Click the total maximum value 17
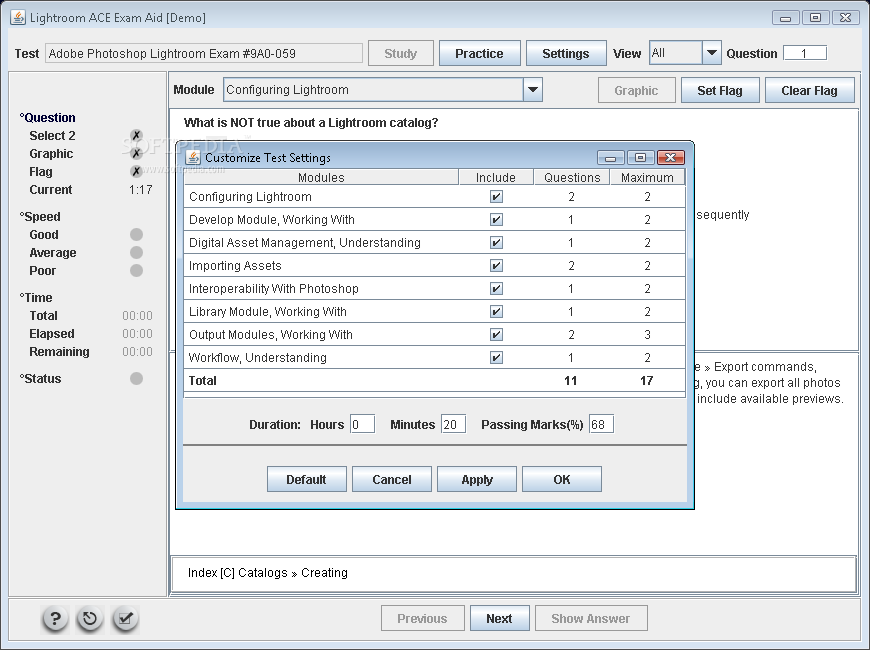This screenshot has width=870, height=650. [646, 381]
